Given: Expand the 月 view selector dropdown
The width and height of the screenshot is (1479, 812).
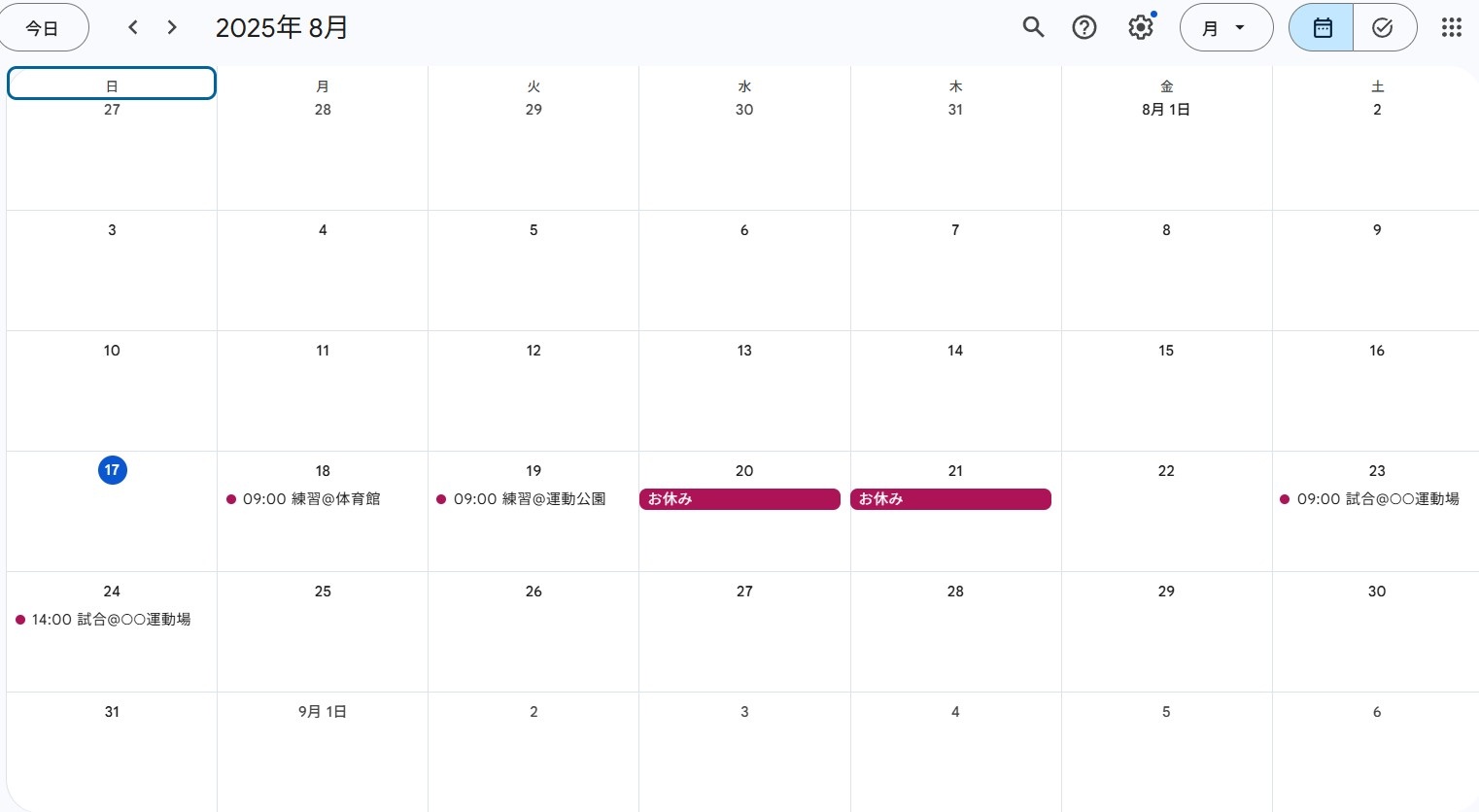Looking at the screenshot, I should click(1225, 27).
